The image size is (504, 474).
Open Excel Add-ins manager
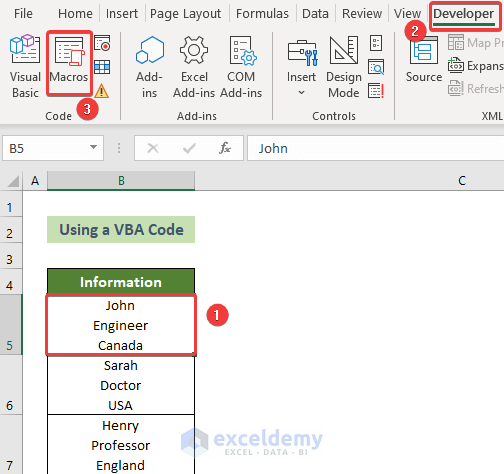pos(194,67)
